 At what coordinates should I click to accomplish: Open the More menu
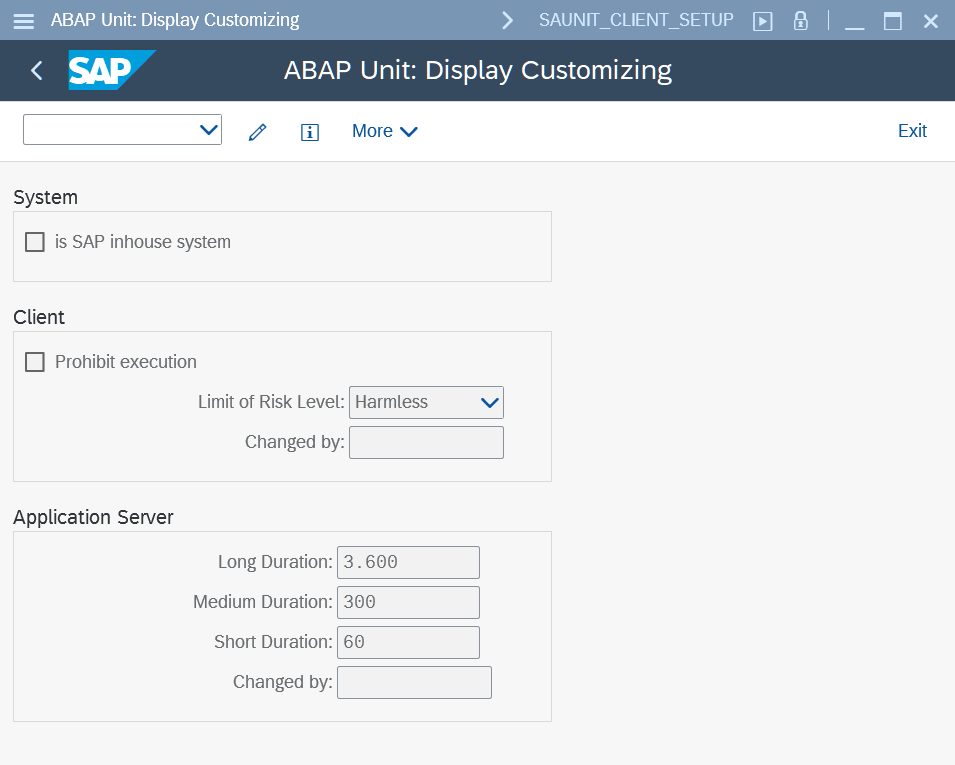pos(384,131)
